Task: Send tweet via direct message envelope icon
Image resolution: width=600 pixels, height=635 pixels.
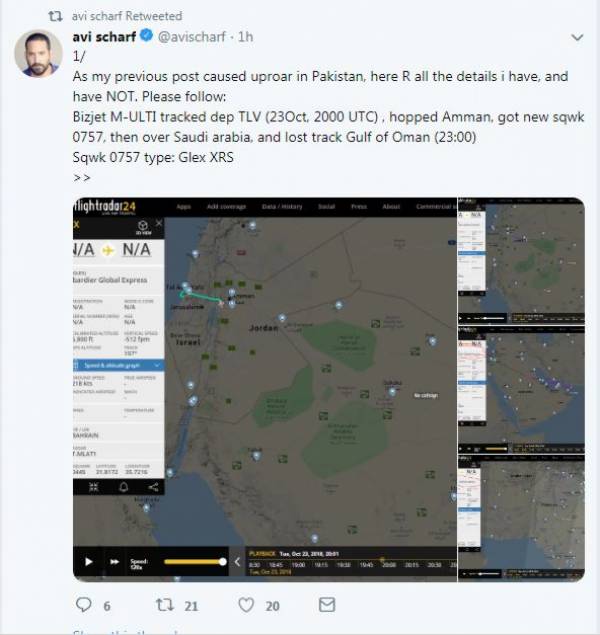Action: tap(327, 605)
